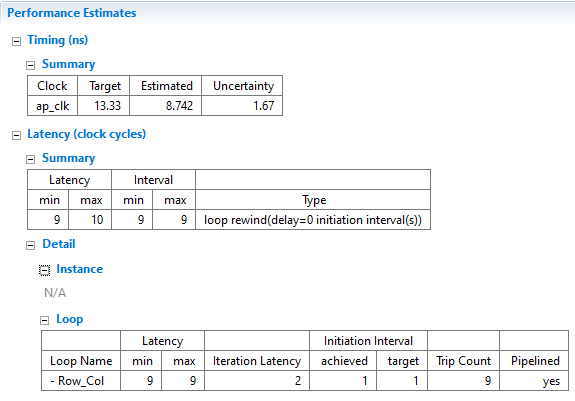Click the Latency (clock cycles) heading text
The image size is (575, 401).
point(87,134)
